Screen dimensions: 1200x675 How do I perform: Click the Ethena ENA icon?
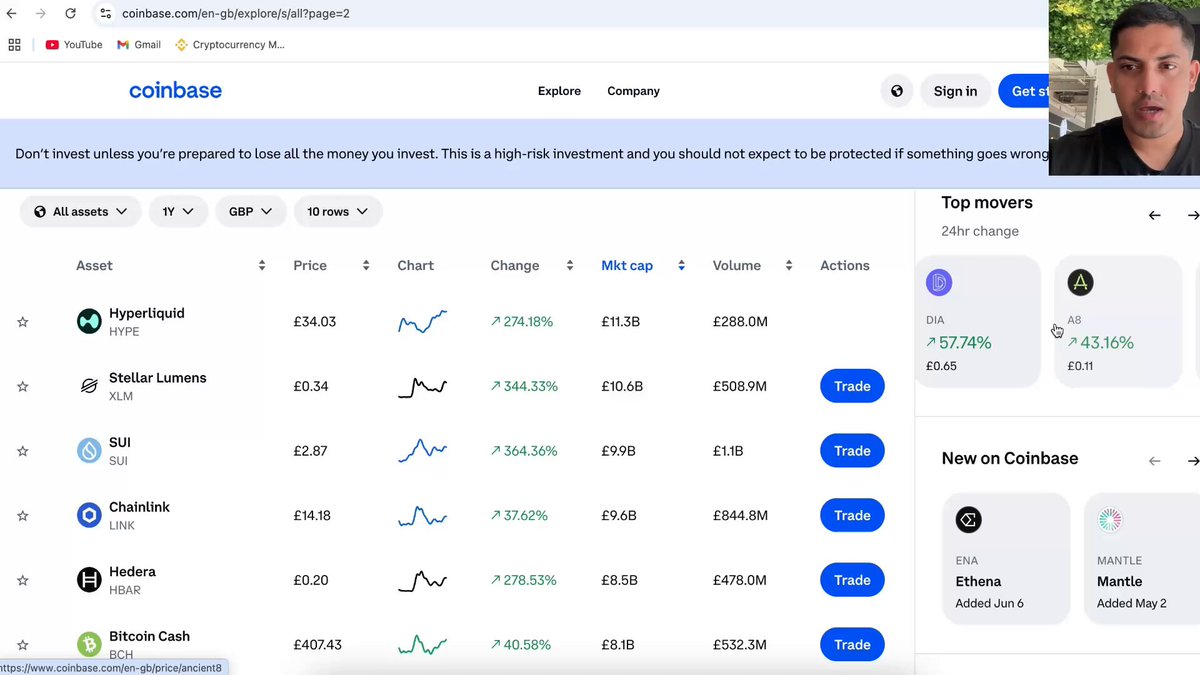(x=968, y=520)
